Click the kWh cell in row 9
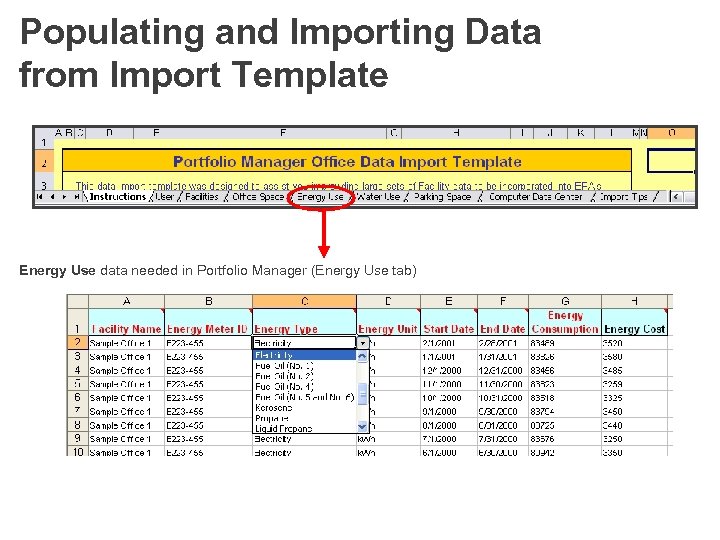This screenshot has width=720, height=540. [388, 439]
